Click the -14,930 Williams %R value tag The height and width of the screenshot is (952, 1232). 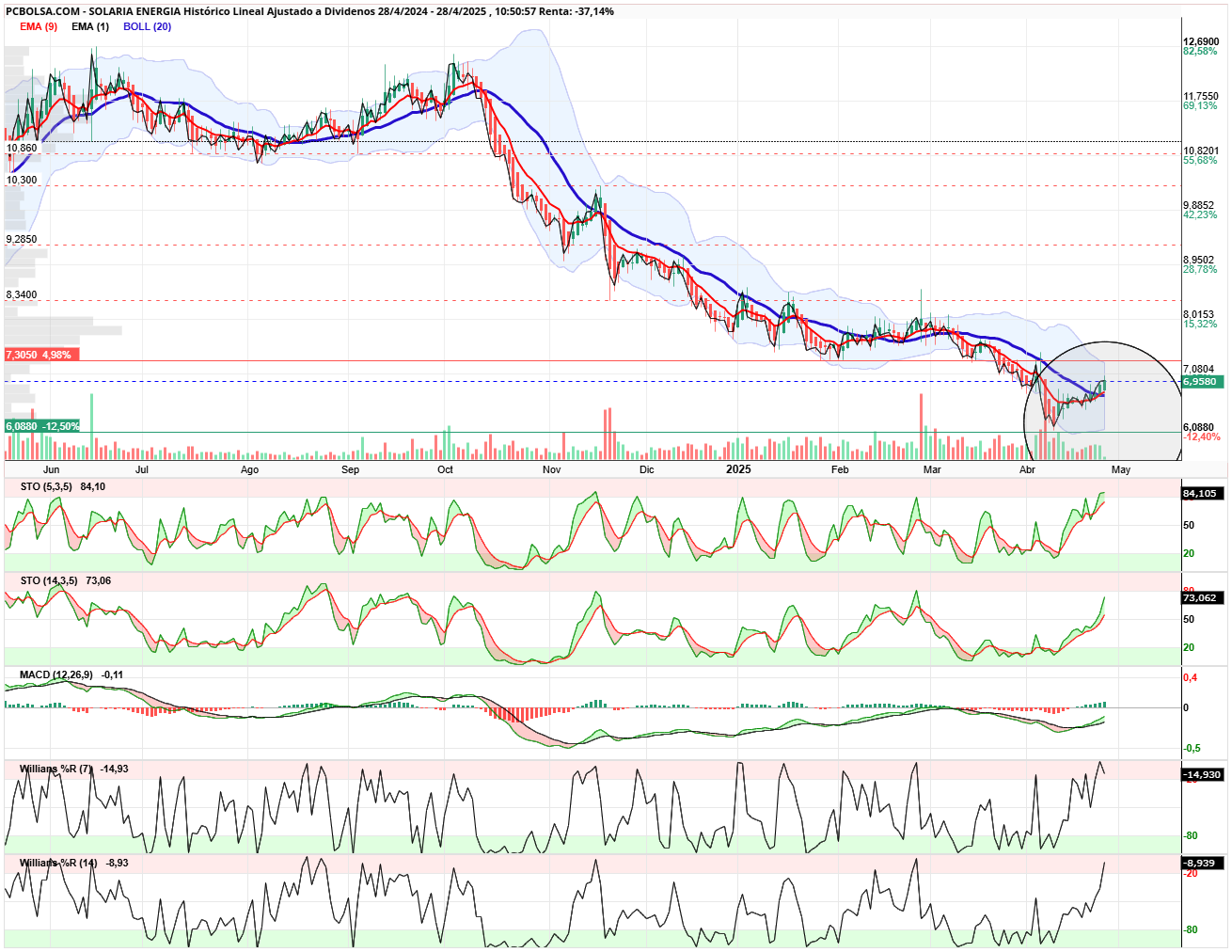point(1202,774)
